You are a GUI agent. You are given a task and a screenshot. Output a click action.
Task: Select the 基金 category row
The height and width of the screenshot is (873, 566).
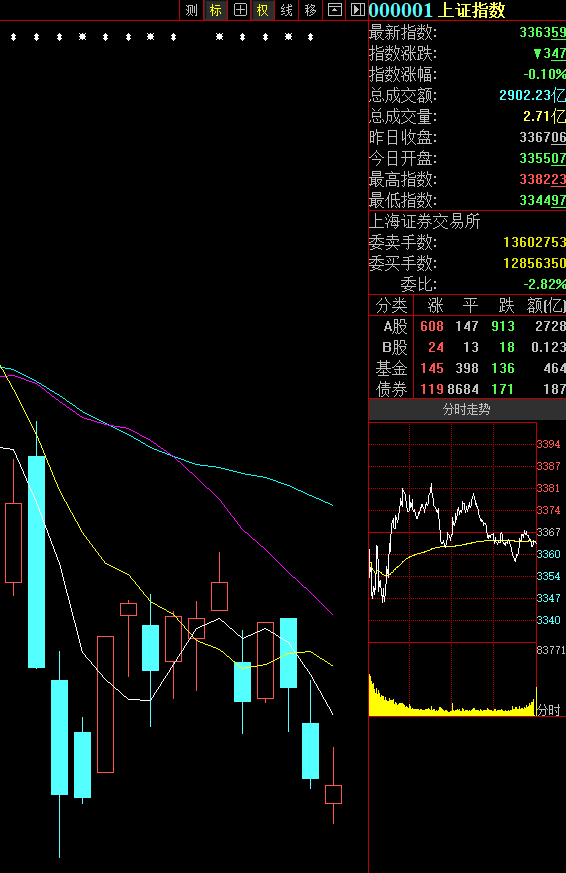467,368
